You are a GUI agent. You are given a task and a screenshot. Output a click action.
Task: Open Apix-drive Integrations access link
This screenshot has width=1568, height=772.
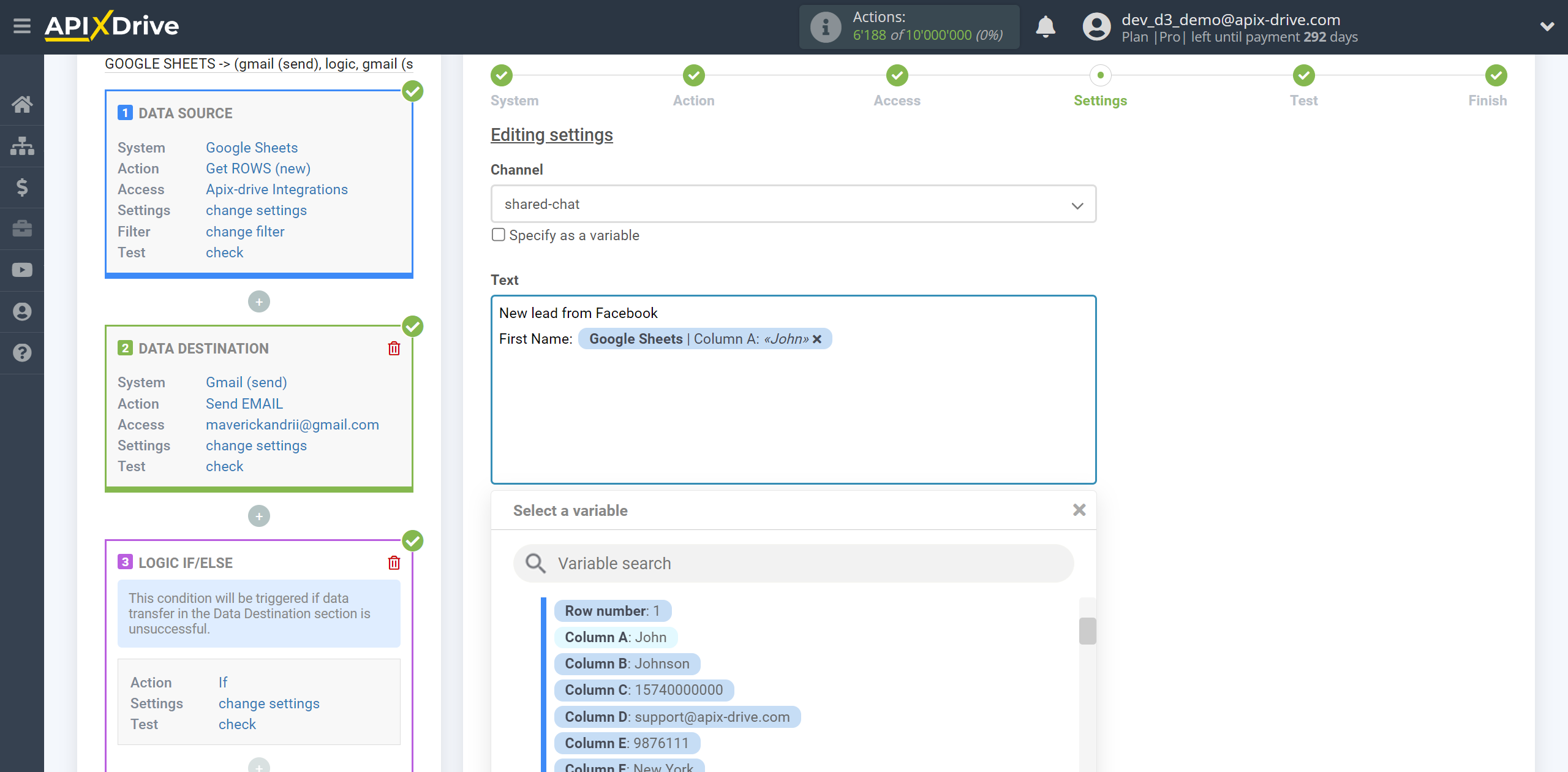pos(277,189)
